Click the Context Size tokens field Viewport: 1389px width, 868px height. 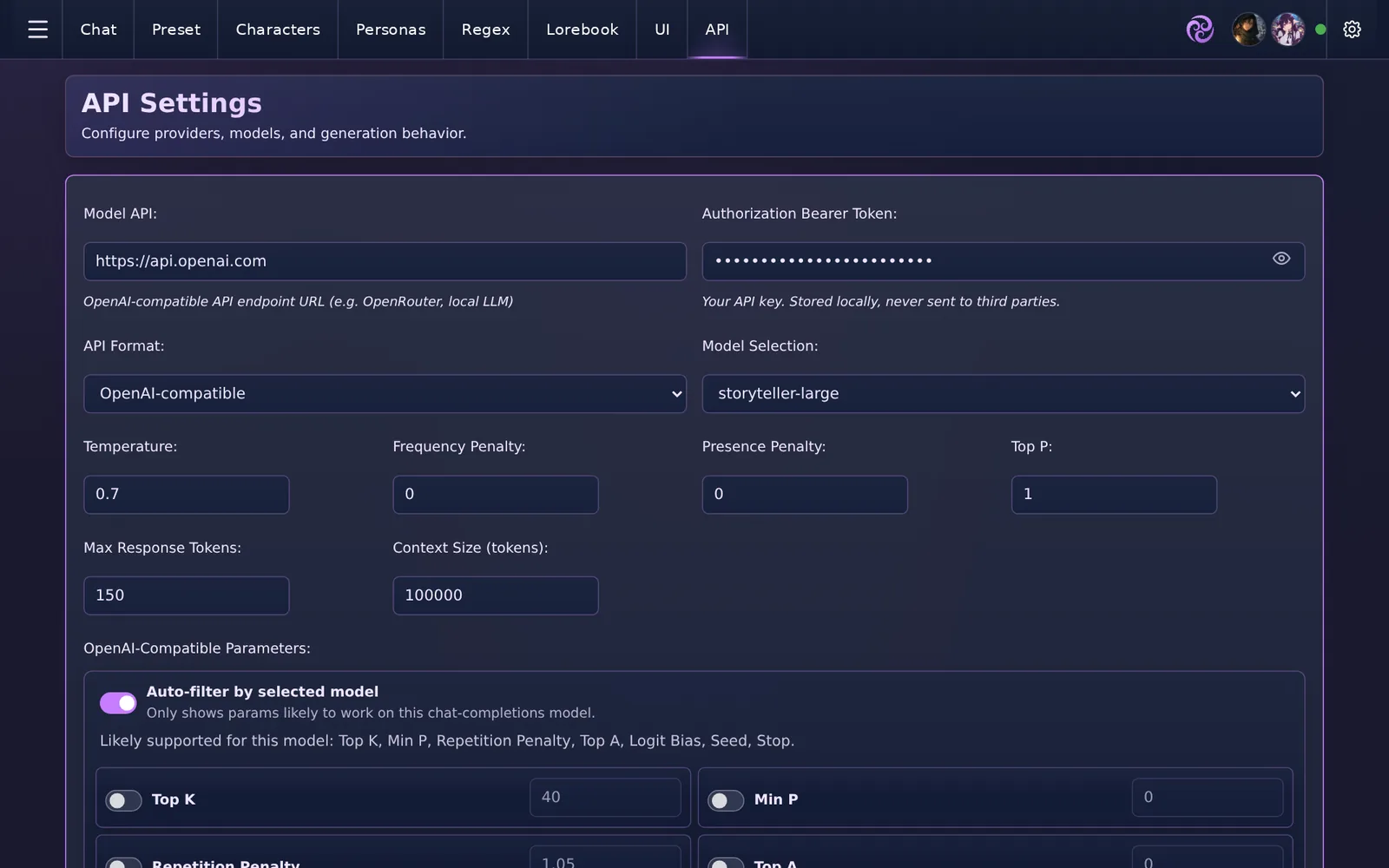(x=496, y=595)
